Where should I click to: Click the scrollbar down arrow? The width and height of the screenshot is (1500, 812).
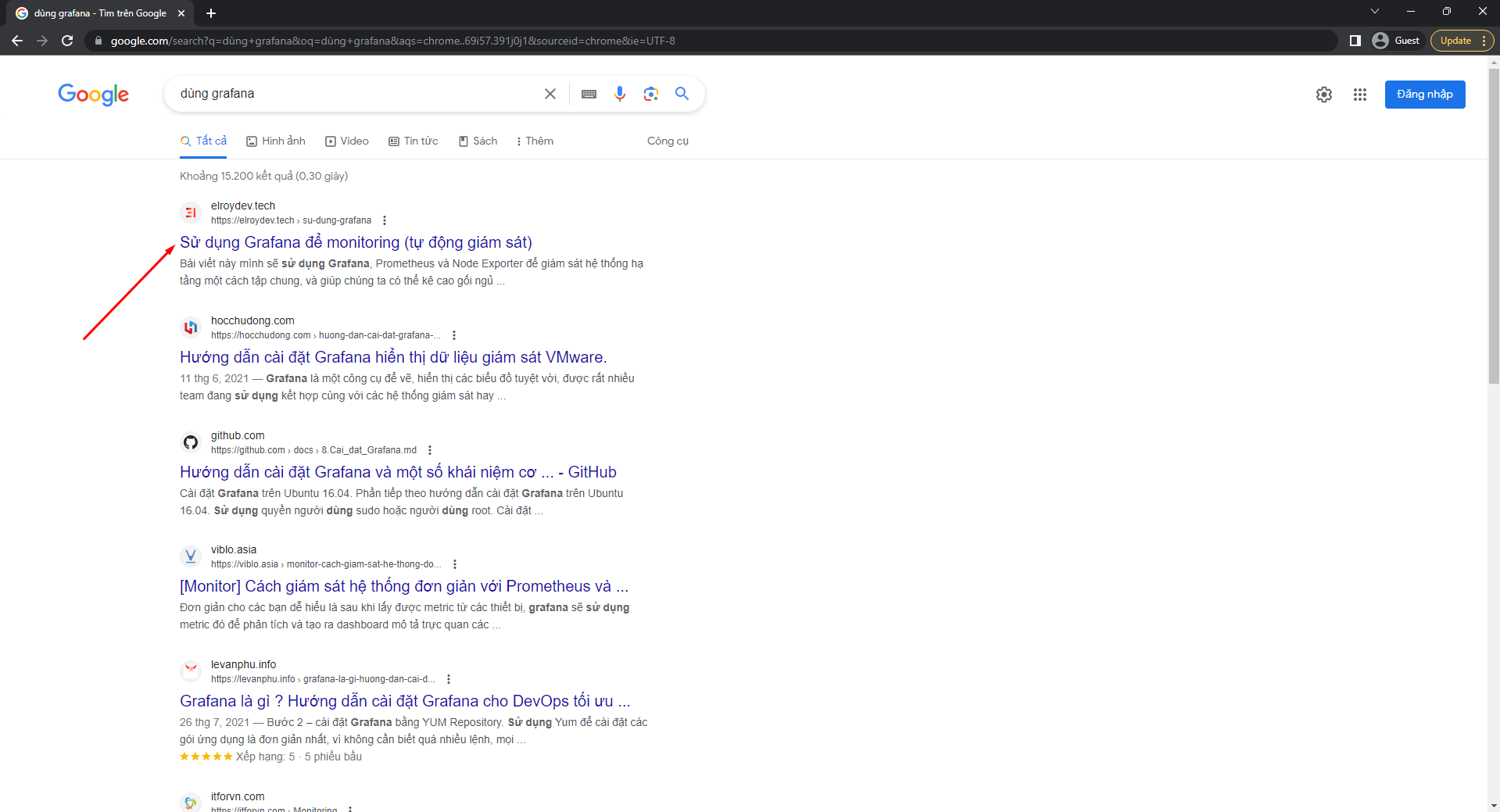point(1494,805)
